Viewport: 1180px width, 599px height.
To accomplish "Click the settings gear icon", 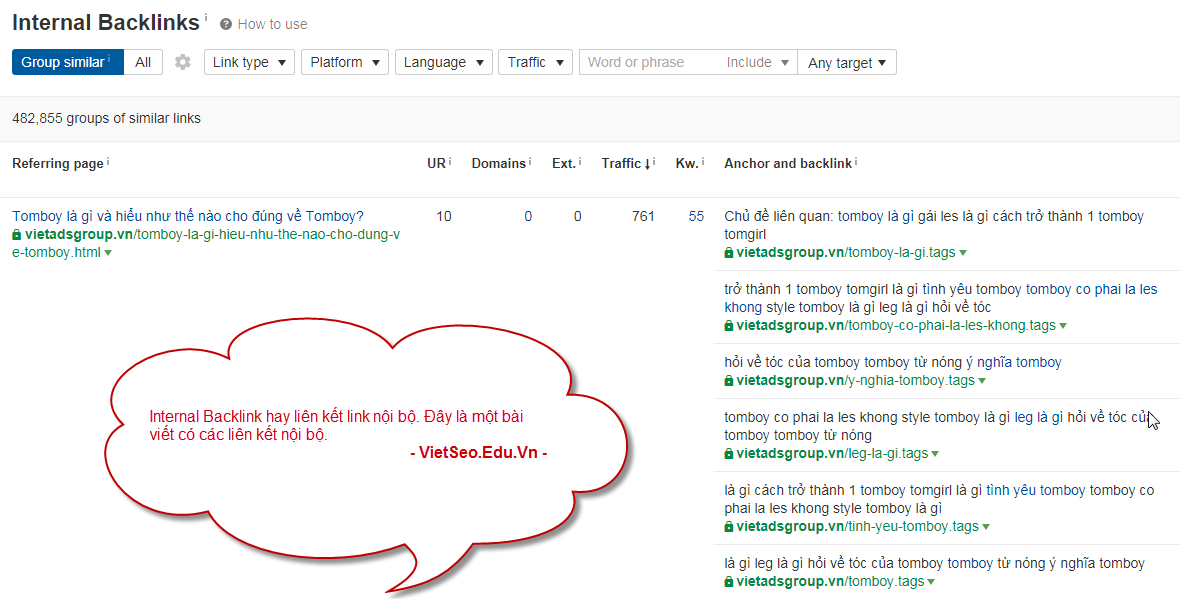I will tap(182, 62).
